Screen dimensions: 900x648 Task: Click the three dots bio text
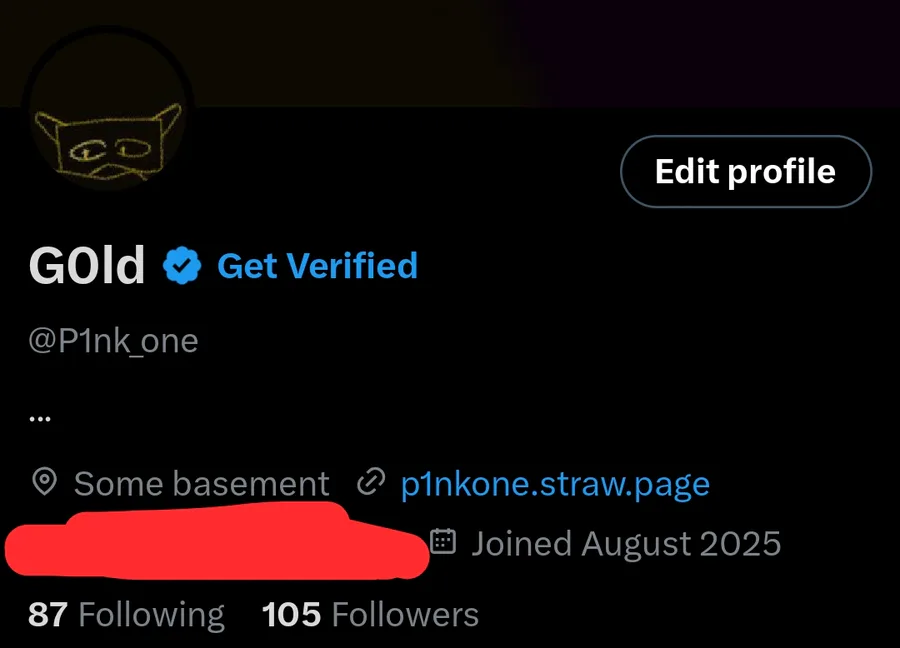(40, 419)
